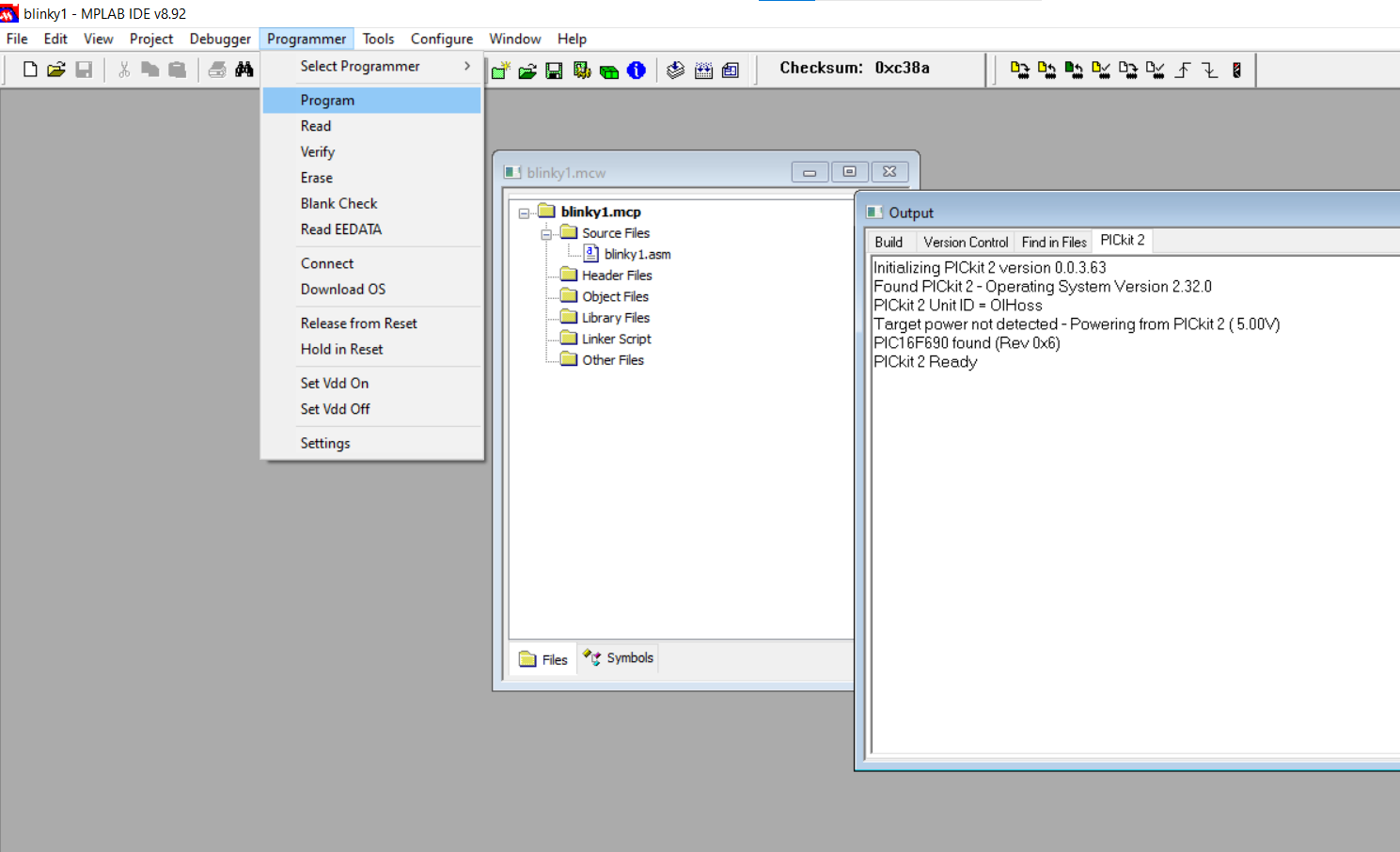Image resolution: width=1400 pixels, height=852 pixels.
Task: Choose Read from the Programmer menu
Action: [372, 126]
